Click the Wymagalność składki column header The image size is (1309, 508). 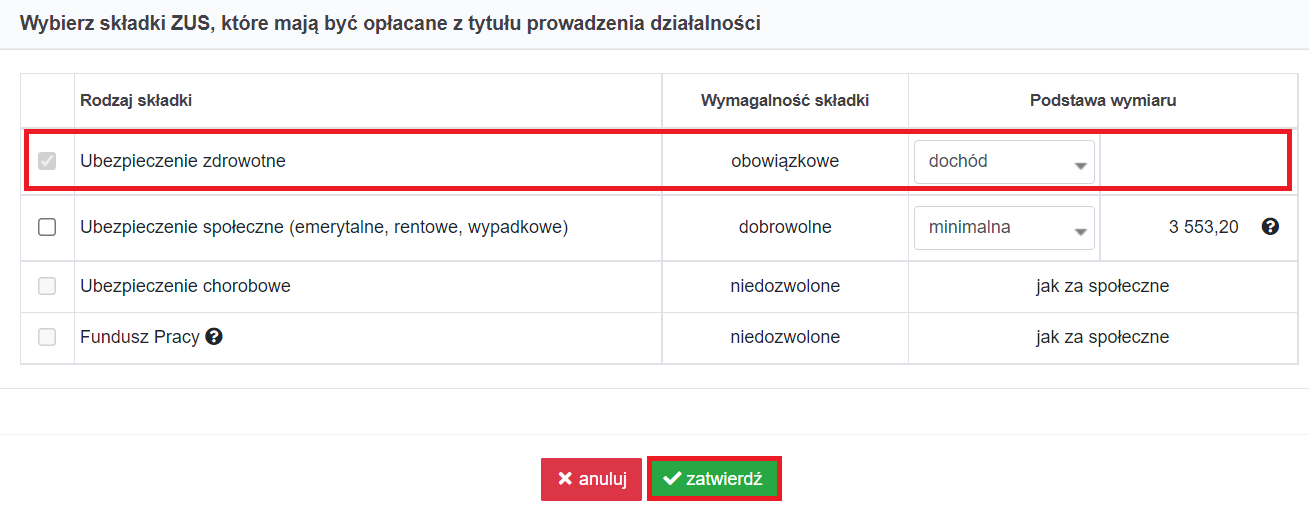785,100
